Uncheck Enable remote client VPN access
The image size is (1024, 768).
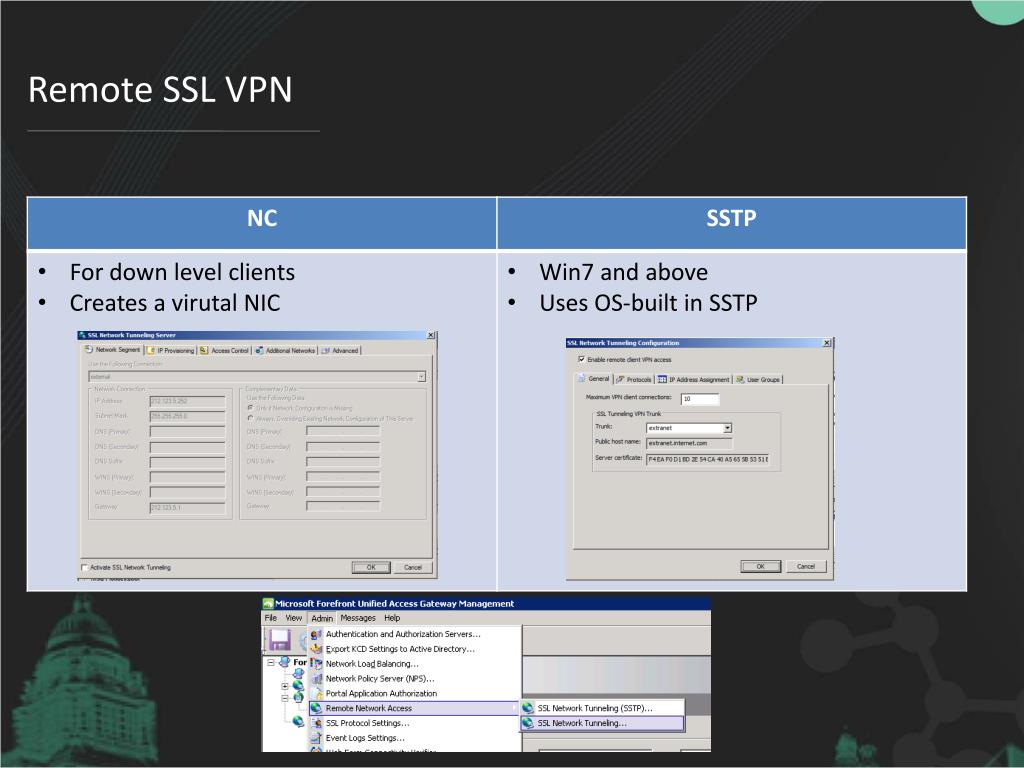[581, 359]
